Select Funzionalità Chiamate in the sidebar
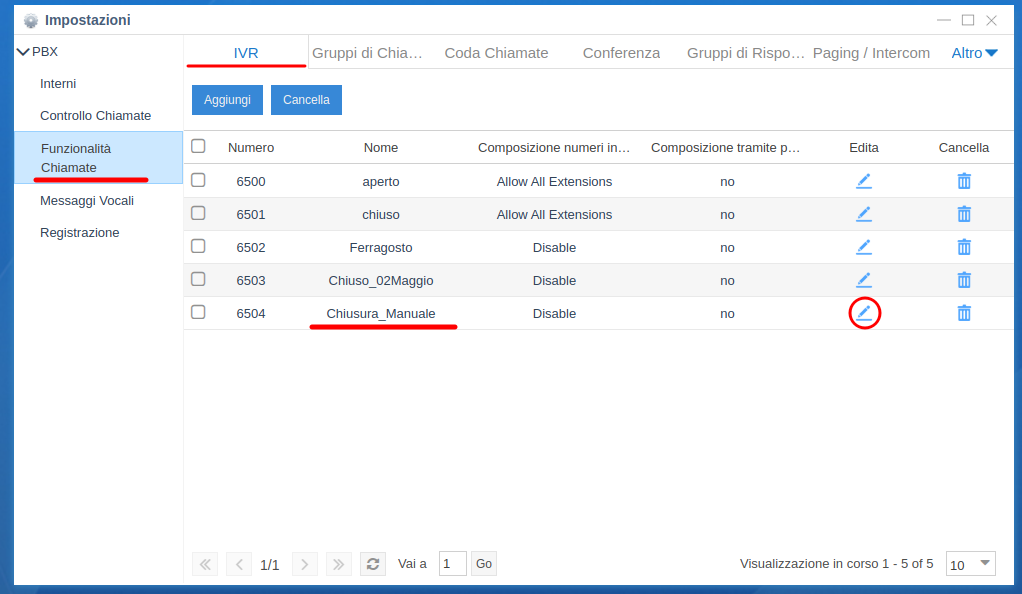 (x=98, y=158)
